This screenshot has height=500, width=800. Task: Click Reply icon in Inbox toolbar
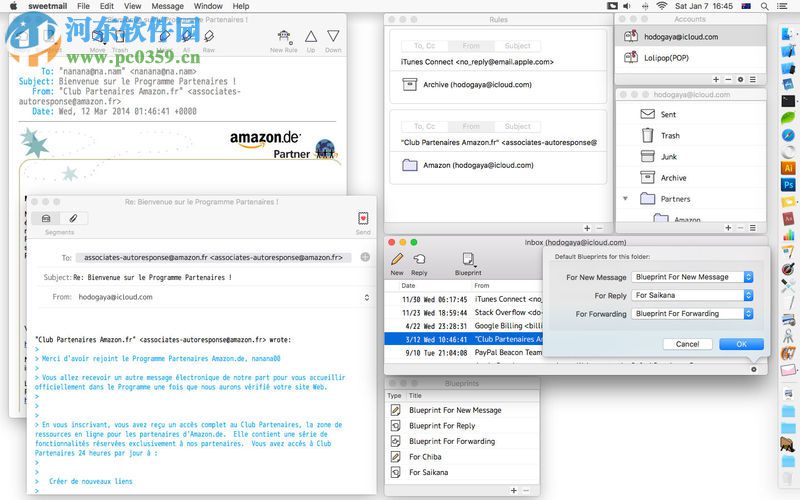point(419,259)
